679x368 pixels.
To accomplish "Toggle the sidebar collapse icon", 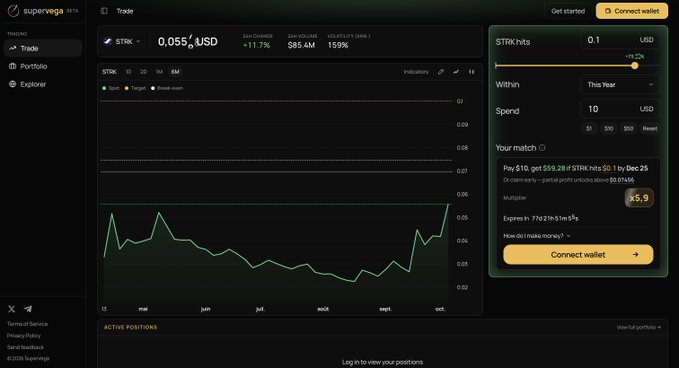I will point(104,11).
